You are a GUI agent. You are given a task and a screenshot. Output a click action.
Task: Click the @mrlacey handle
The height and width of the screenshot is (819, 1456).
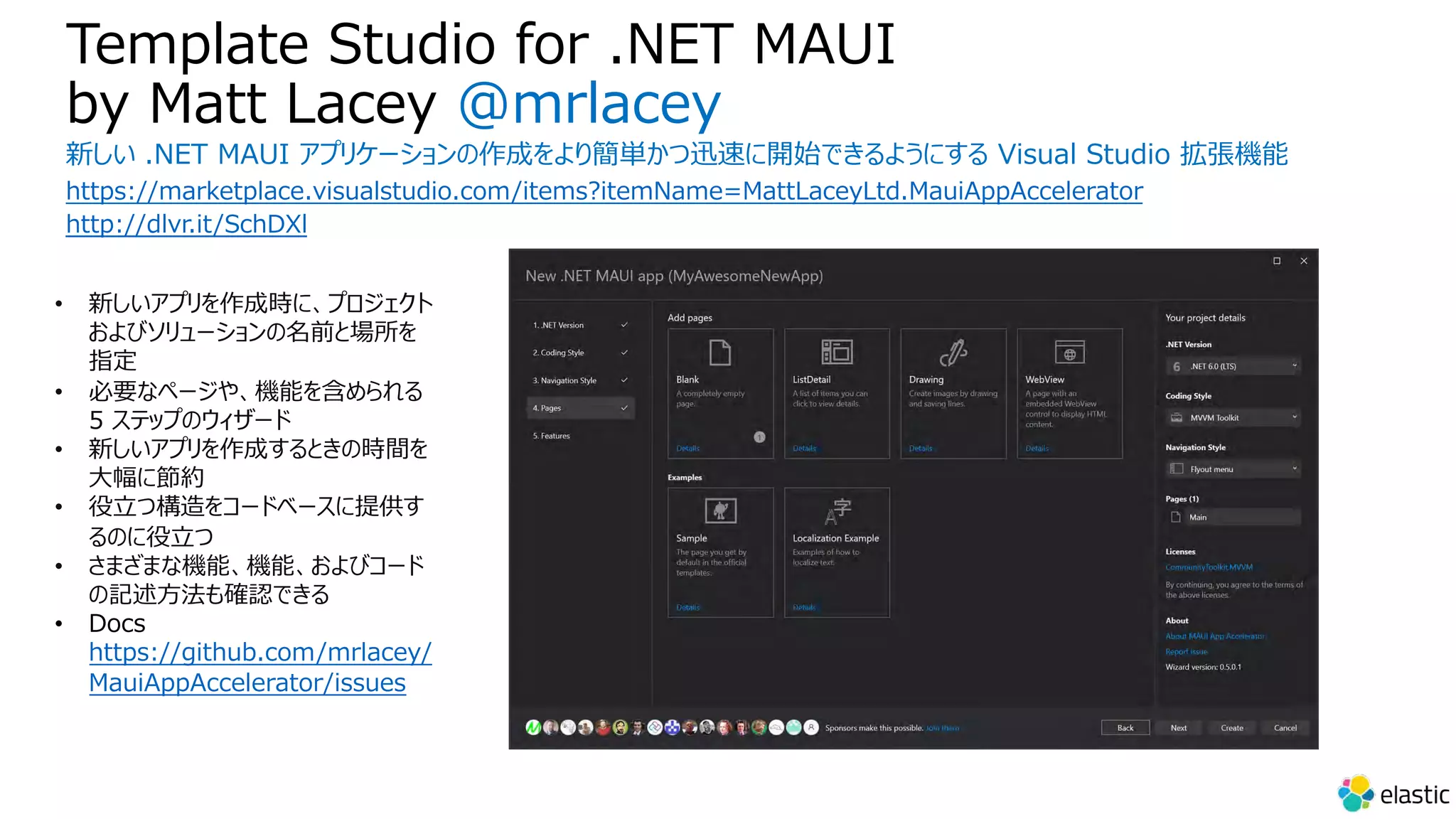point(590,104)
